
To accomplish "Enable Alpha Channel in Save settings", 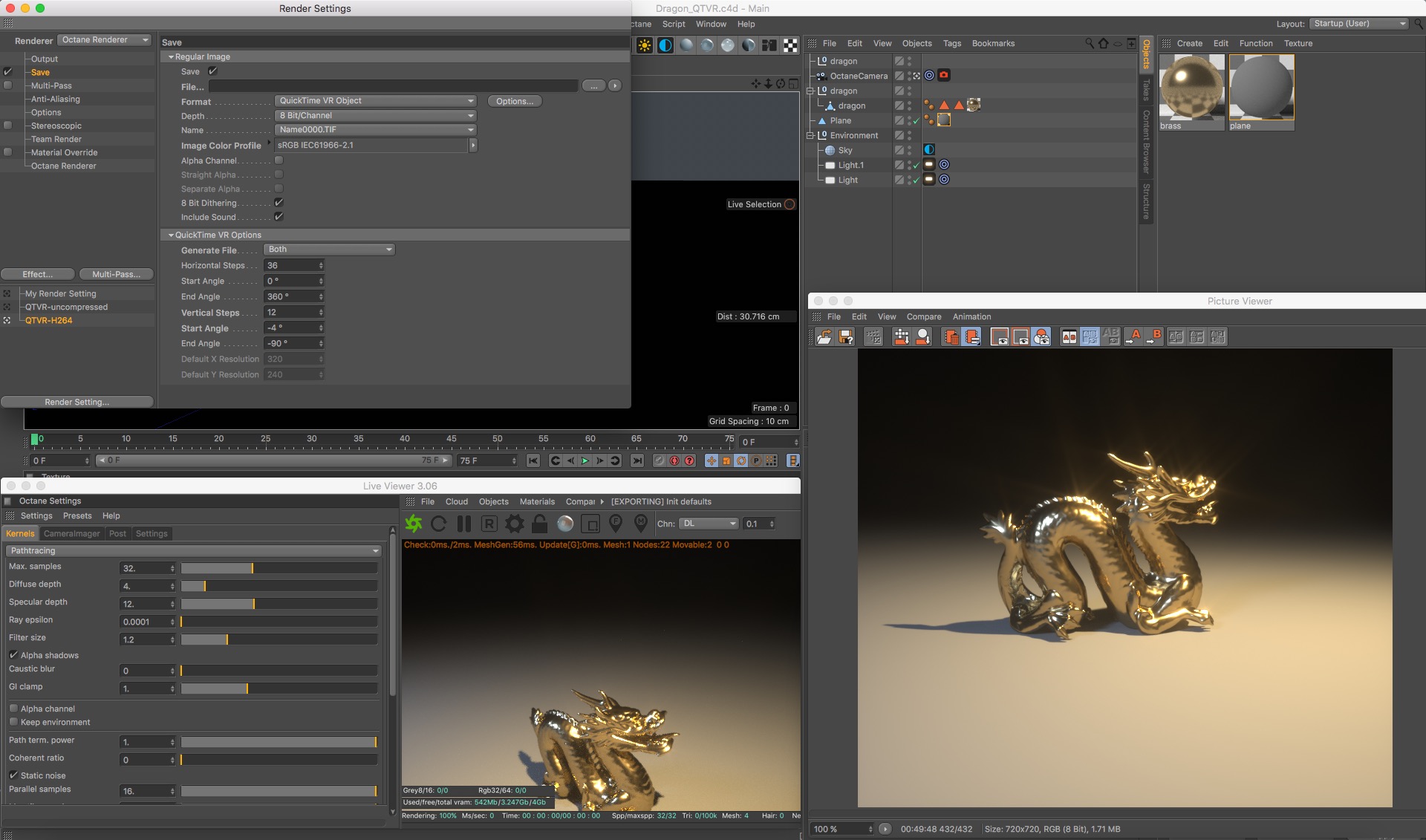I will 279,160.
